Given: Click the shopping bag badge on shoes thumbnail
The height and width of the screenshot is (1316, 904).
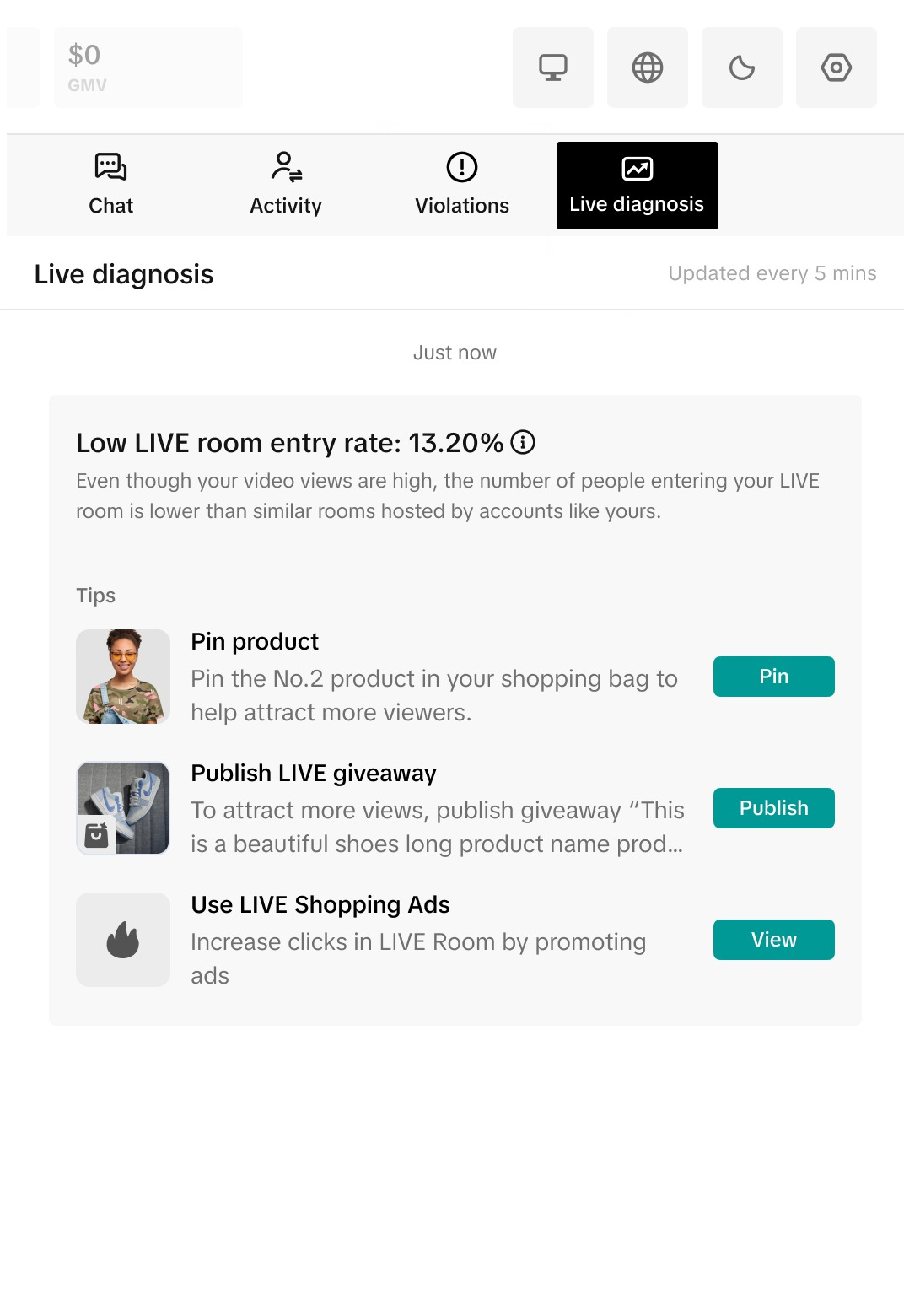Looking at the screenshot, I should point(96,835).
